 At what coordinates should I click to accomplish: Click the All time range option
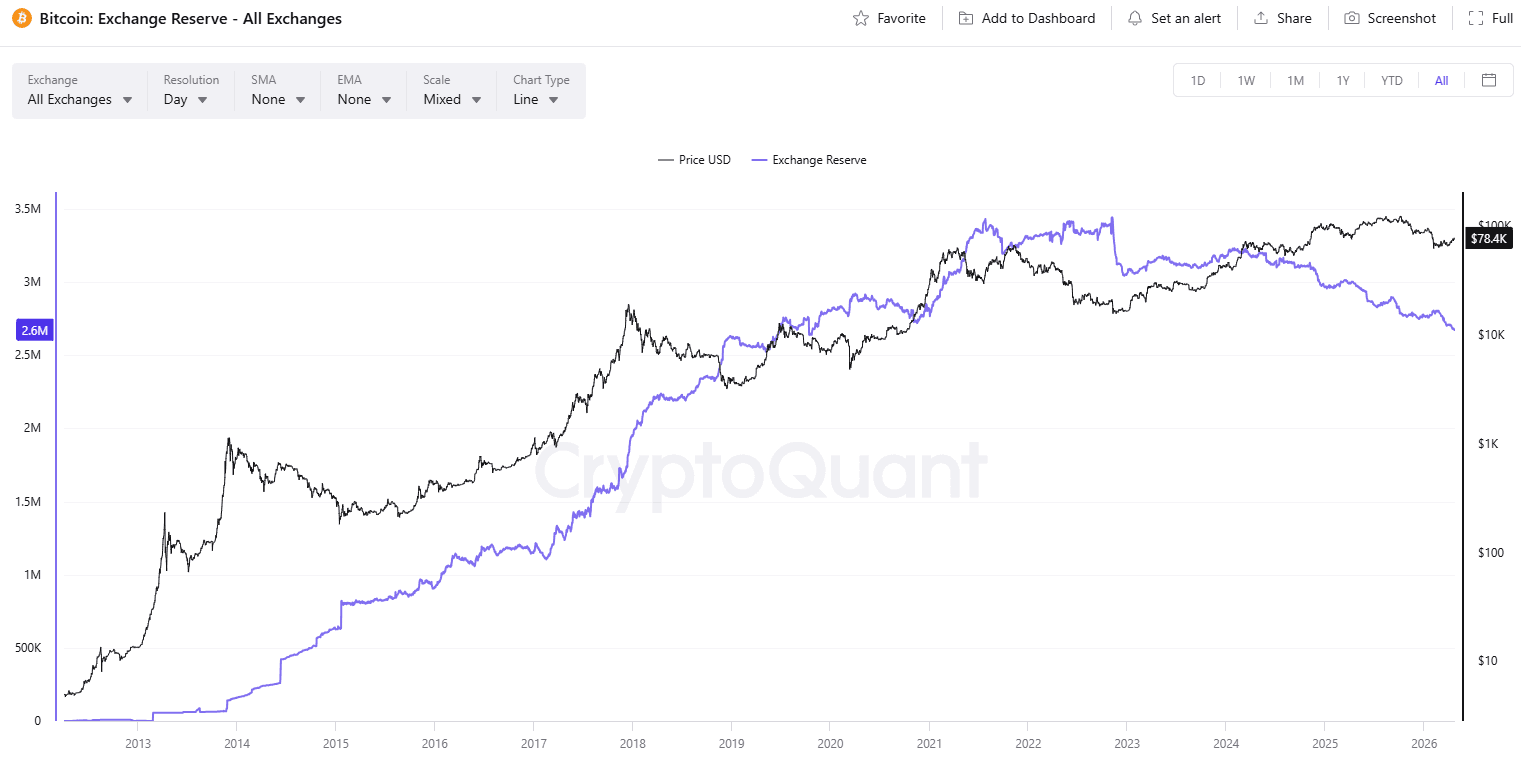(x=1440, y=80)
